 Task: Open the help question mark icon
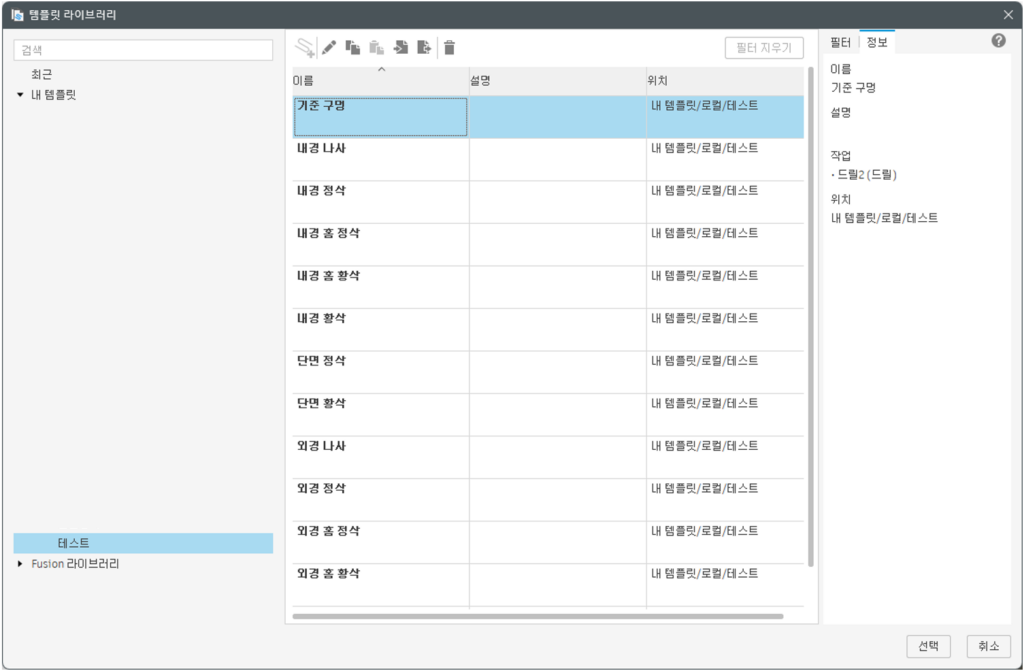(x=998, y=41)
